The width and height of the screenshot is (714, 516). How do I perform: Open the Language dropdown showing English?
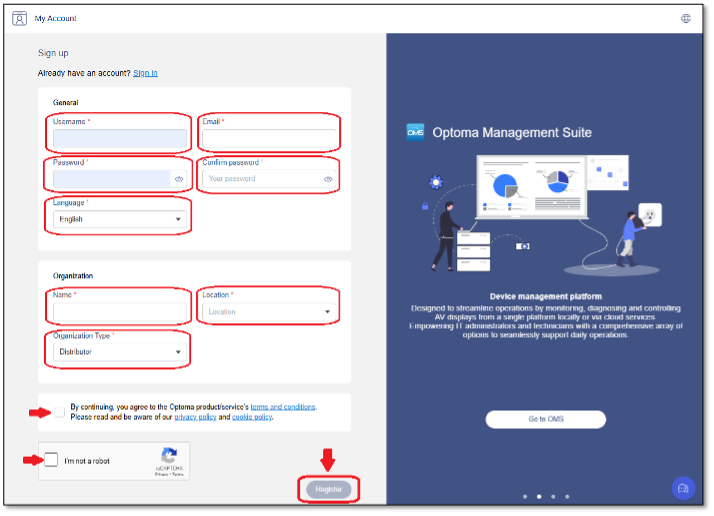[120, 219]
